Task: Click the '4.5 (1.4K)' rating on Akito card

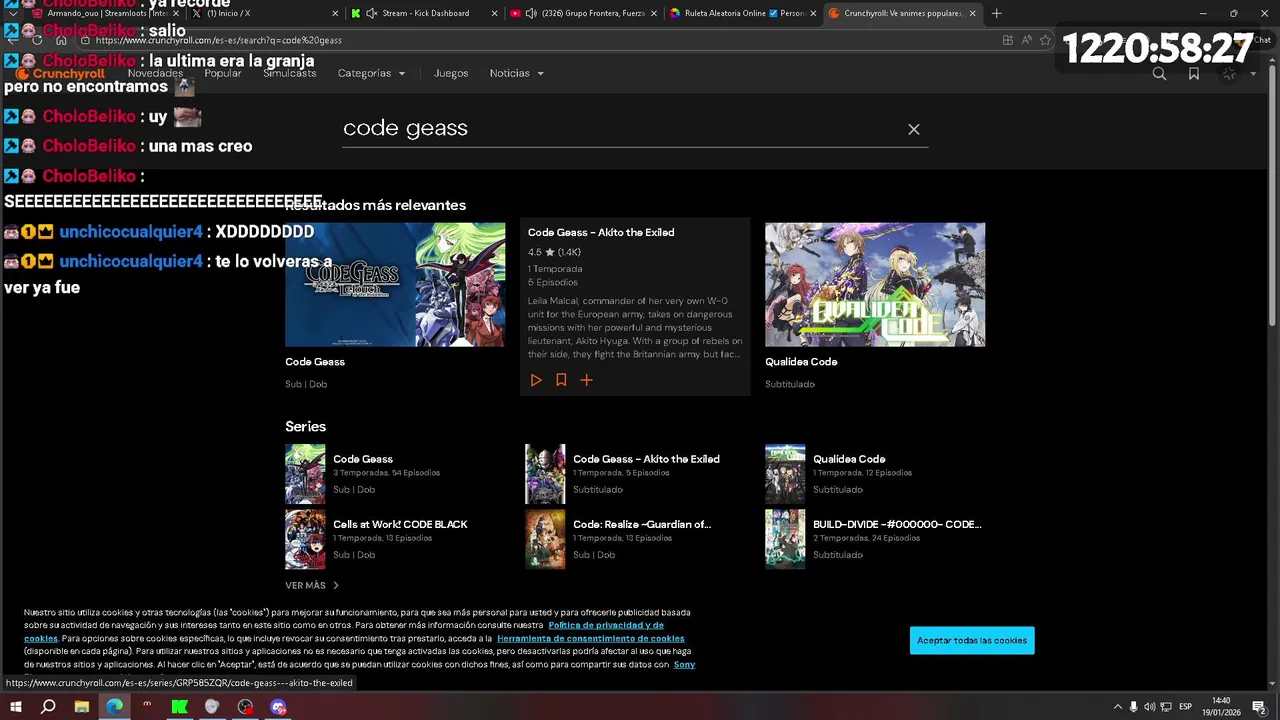Action: (x=554, y=252)
